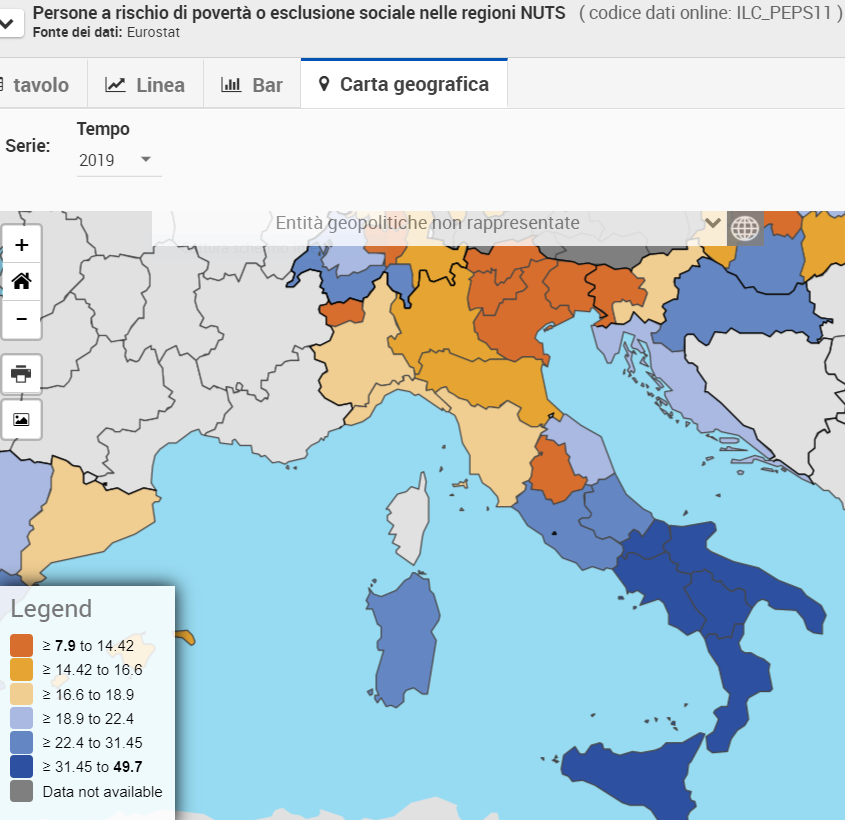Image resolution: width=845 pixels, height=820 pixels.
Task: Select the Carta geografica tab
Action: pos(403,85)
